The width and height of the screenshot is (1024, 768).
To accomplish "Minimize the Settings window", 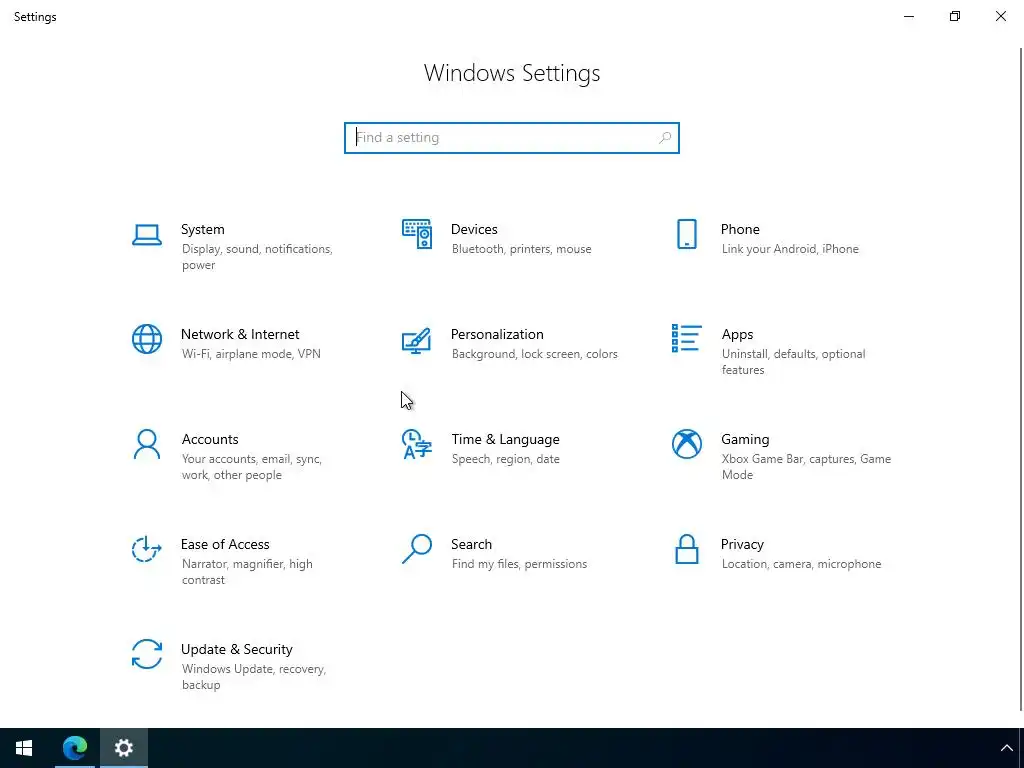I will click(908, 16).
